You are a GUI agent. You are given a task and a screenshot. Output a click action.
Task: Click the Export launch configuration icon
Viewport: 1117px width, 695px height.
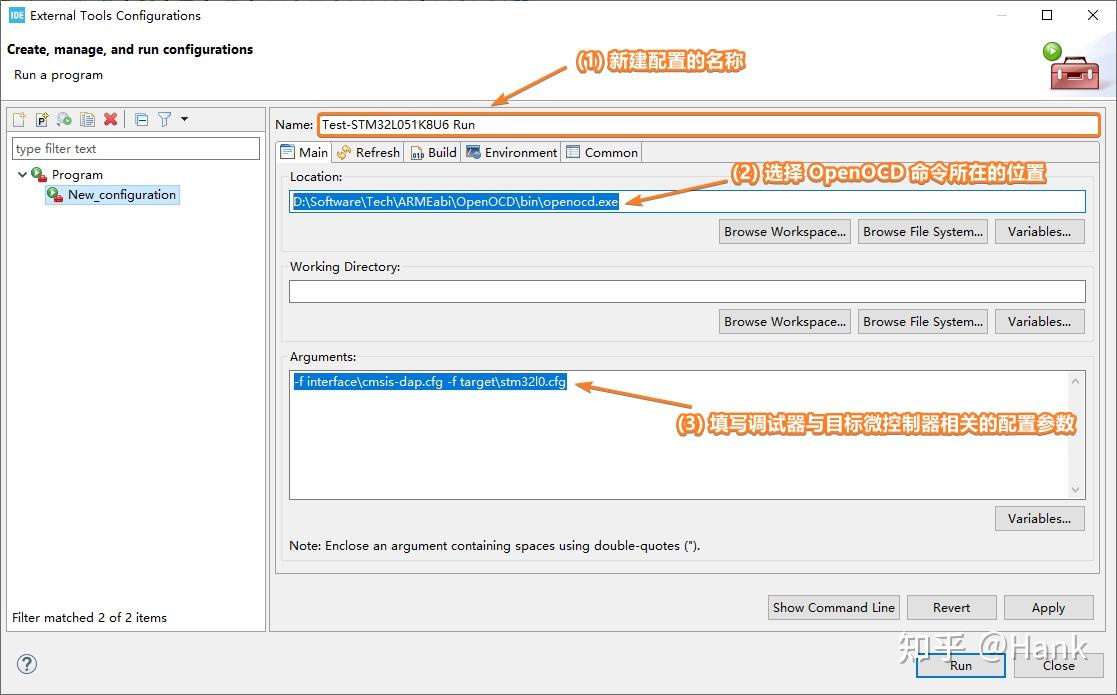pyautogui.click(x=64, y=120)
